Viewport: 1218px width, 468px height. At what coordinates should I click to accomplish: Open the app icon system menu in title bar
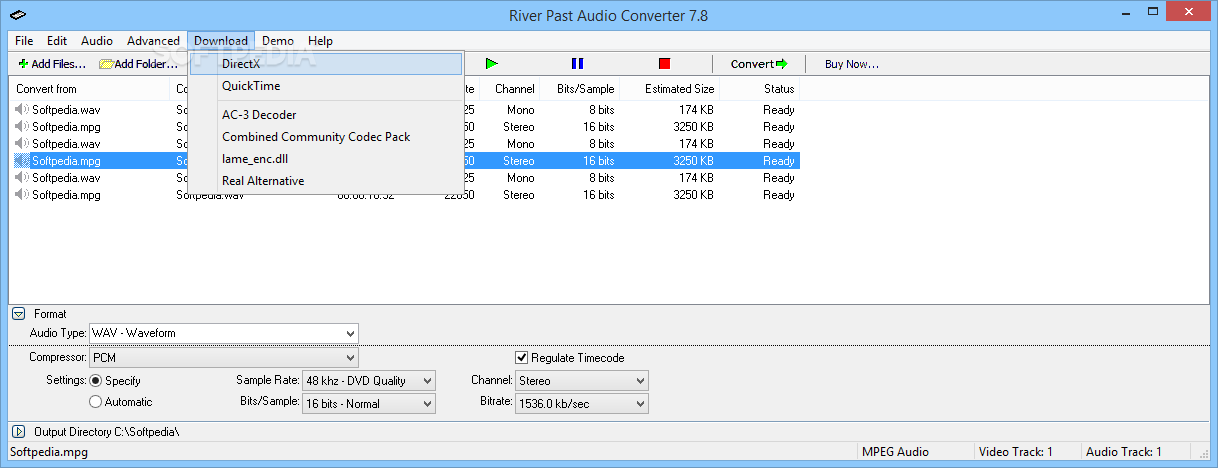(x=19, y=13)
